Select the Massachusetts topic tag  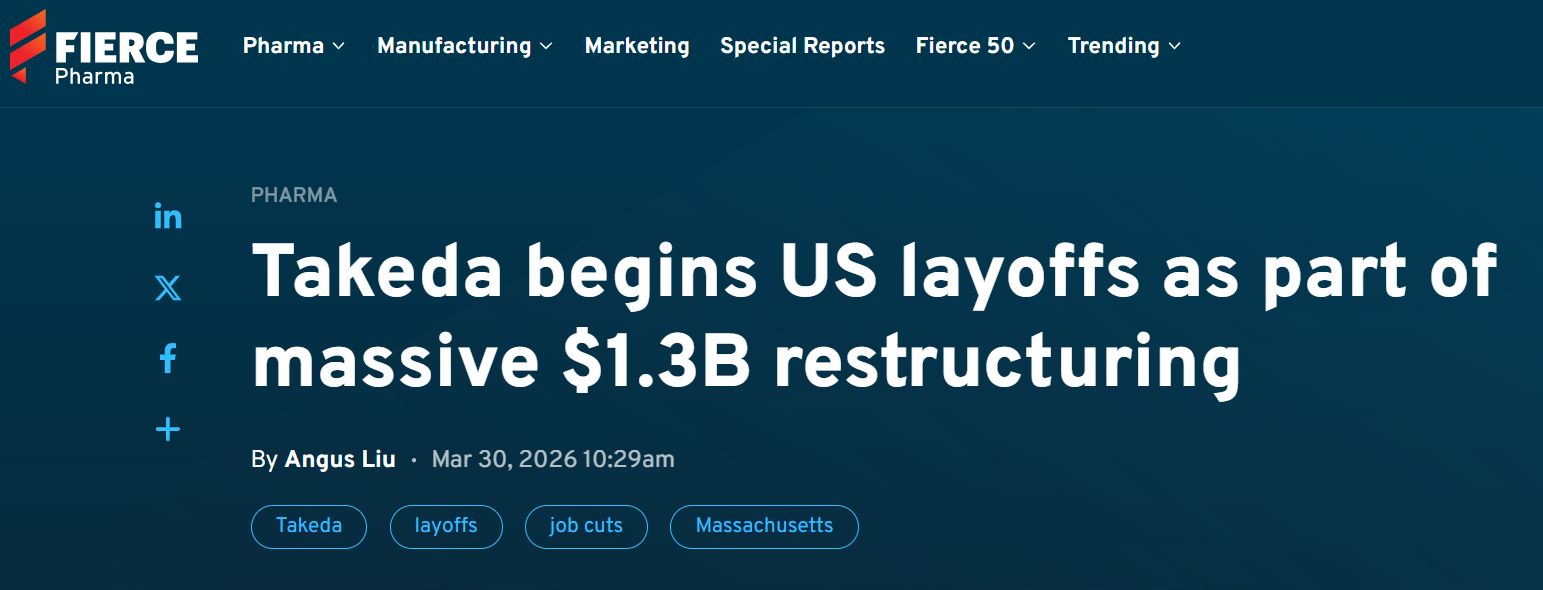[x=764, y=527]
